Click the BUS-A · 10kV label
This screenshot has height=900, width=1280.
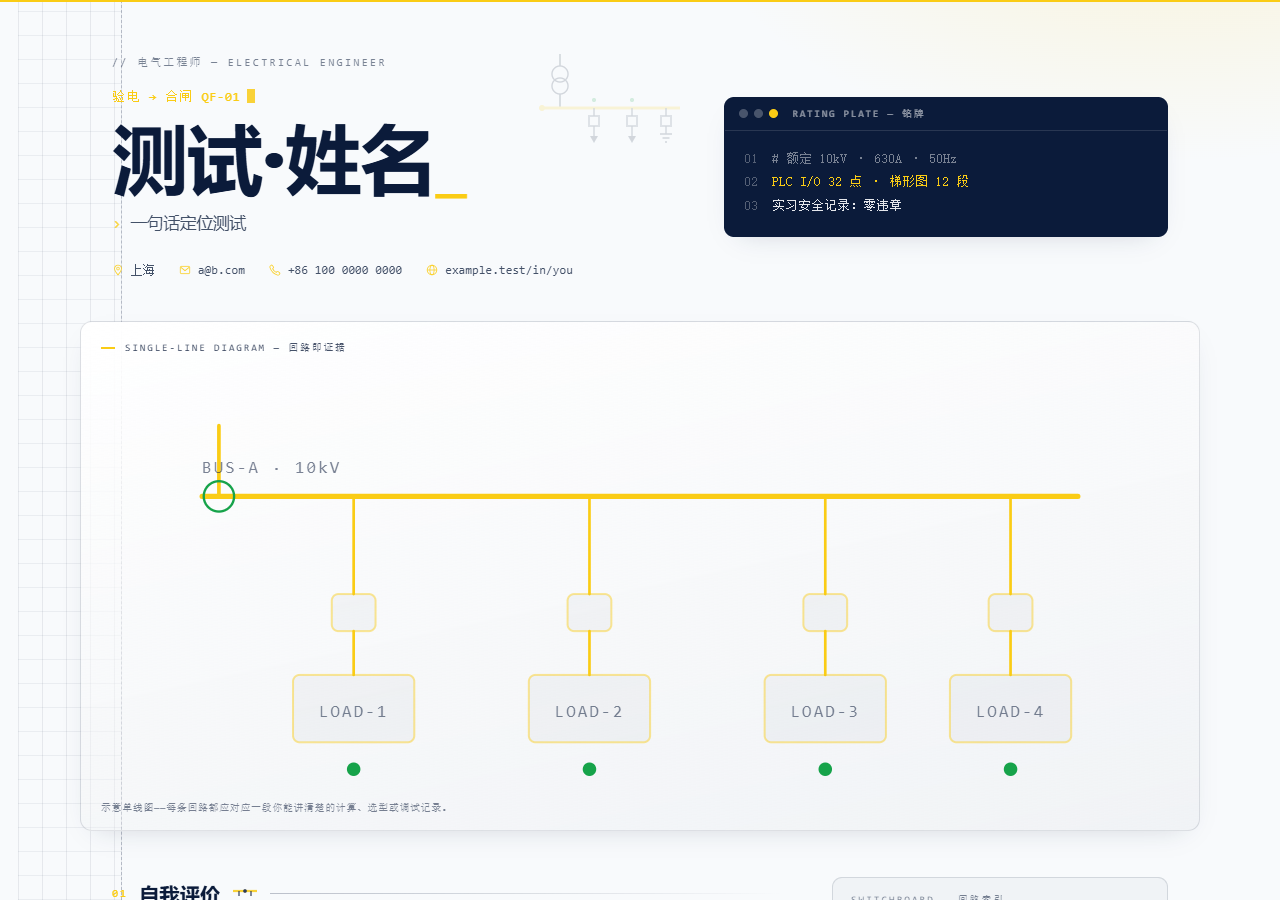(271, 468)
